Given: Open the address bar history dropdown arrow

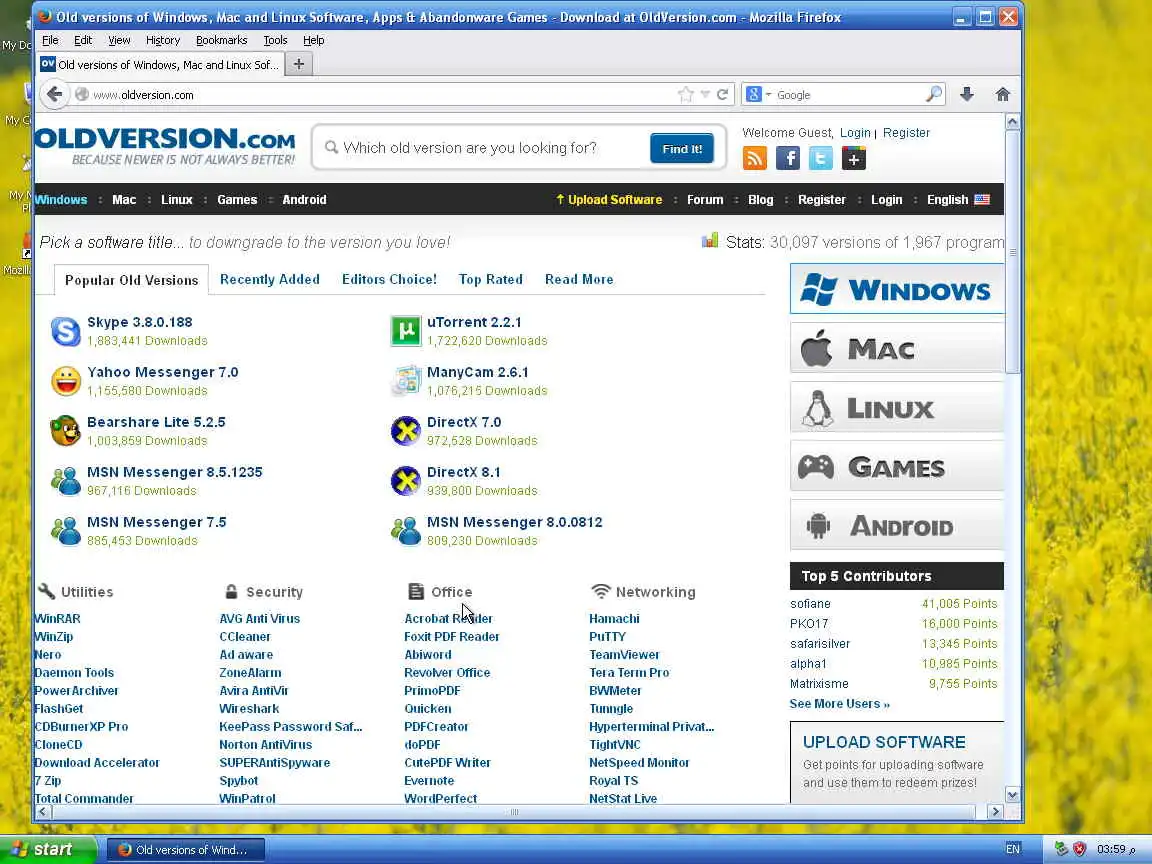Looking at the screenshot, I should (705, 94).
